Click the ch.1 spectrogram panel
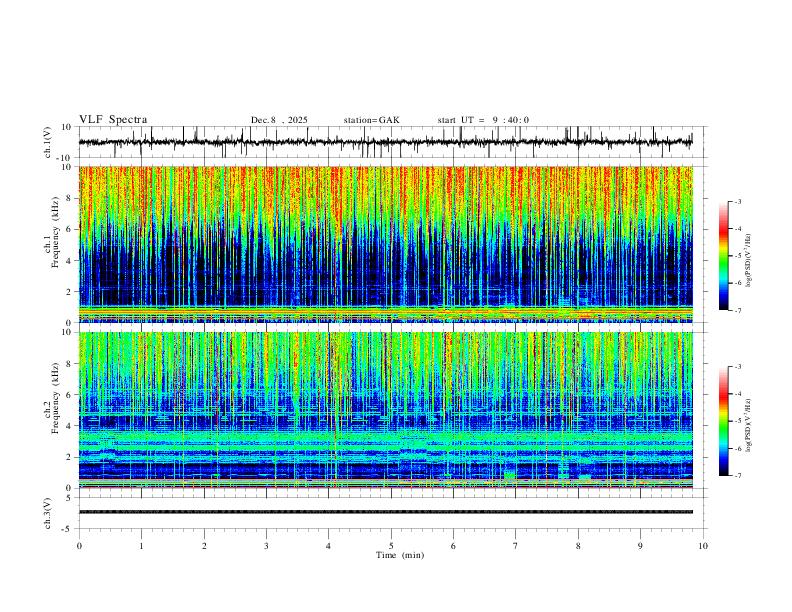 [386, 244]
